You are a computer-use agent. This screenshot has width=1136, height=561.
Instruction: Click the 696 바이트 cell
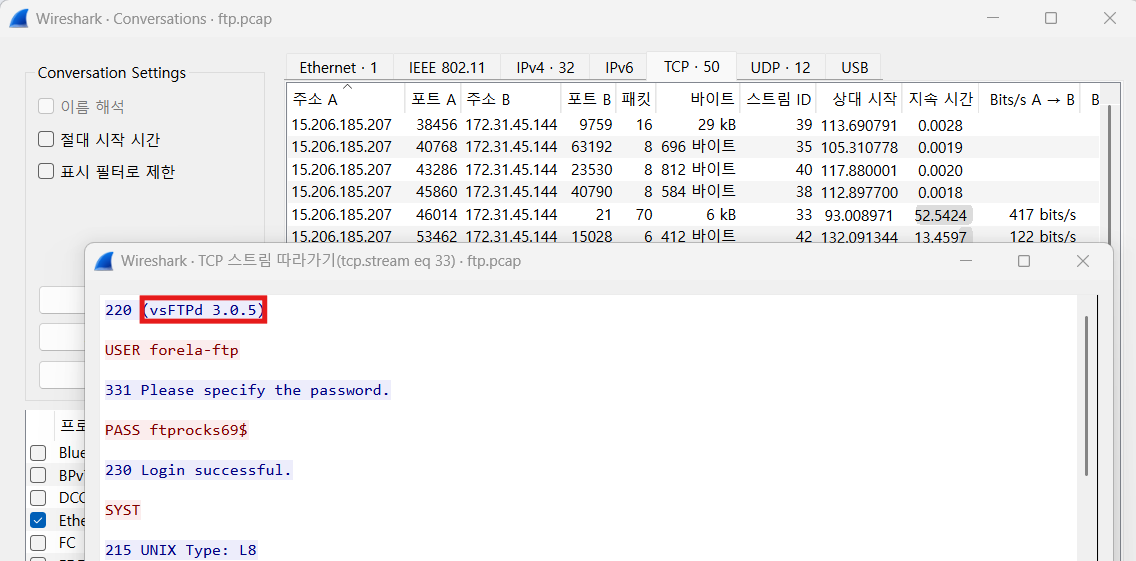coord(698,147)
